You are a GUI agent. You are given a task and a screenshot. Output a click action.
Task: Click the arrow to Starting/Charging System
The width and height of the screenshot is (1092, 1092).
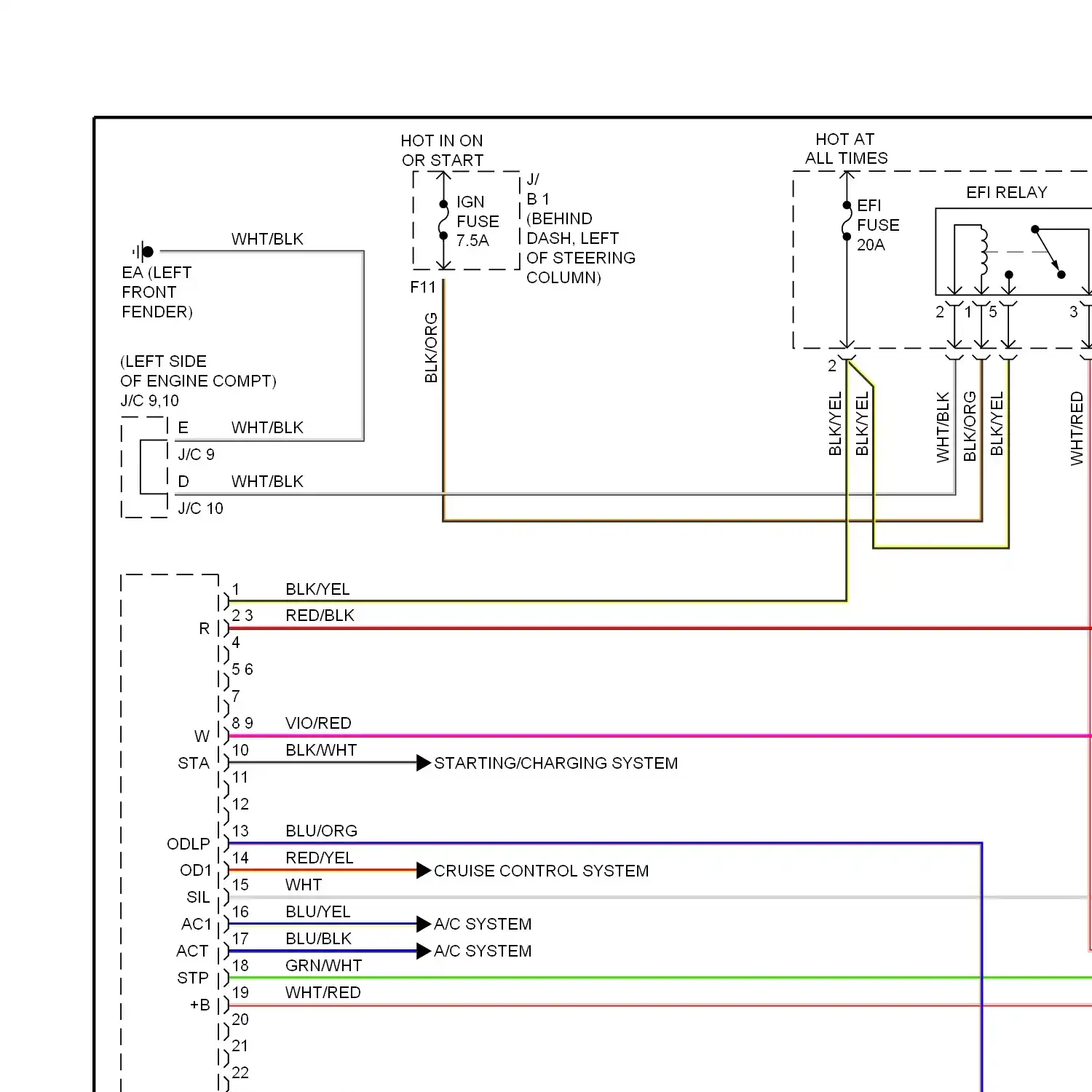pos(424,762)
